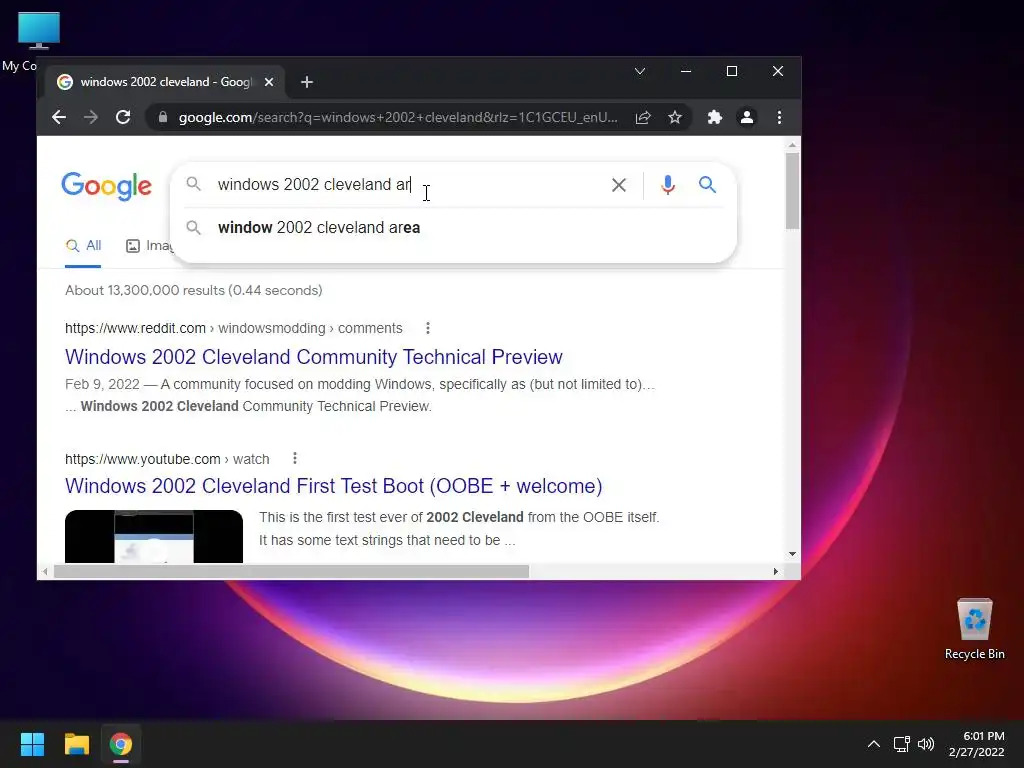Click the Google logo
1024x768 pixels.
(106, 186)
